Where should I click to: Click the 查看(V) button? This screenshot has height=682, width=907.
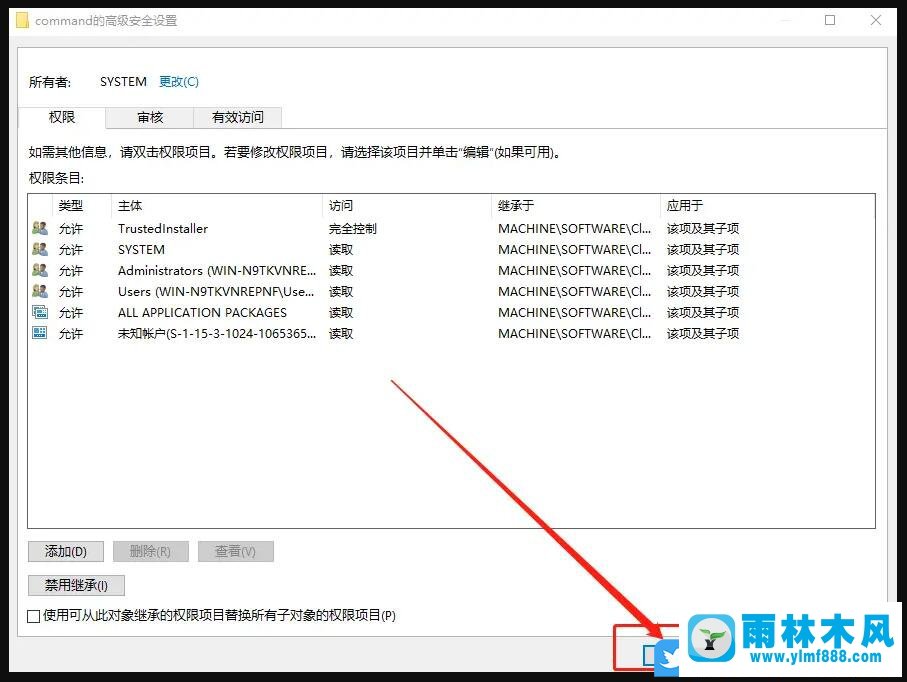pyautogui.click(x=235, y=551)
